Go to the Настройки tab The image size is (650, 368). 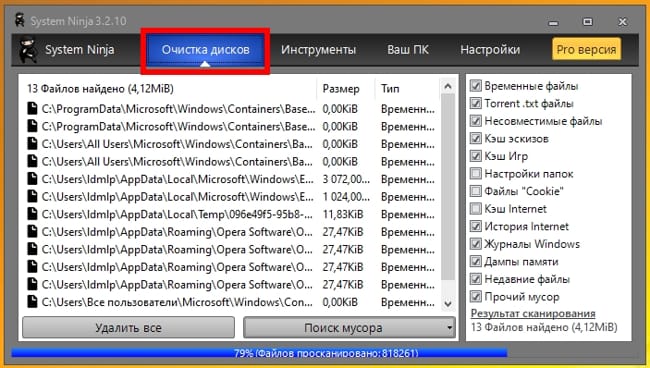tap(490, 50)
